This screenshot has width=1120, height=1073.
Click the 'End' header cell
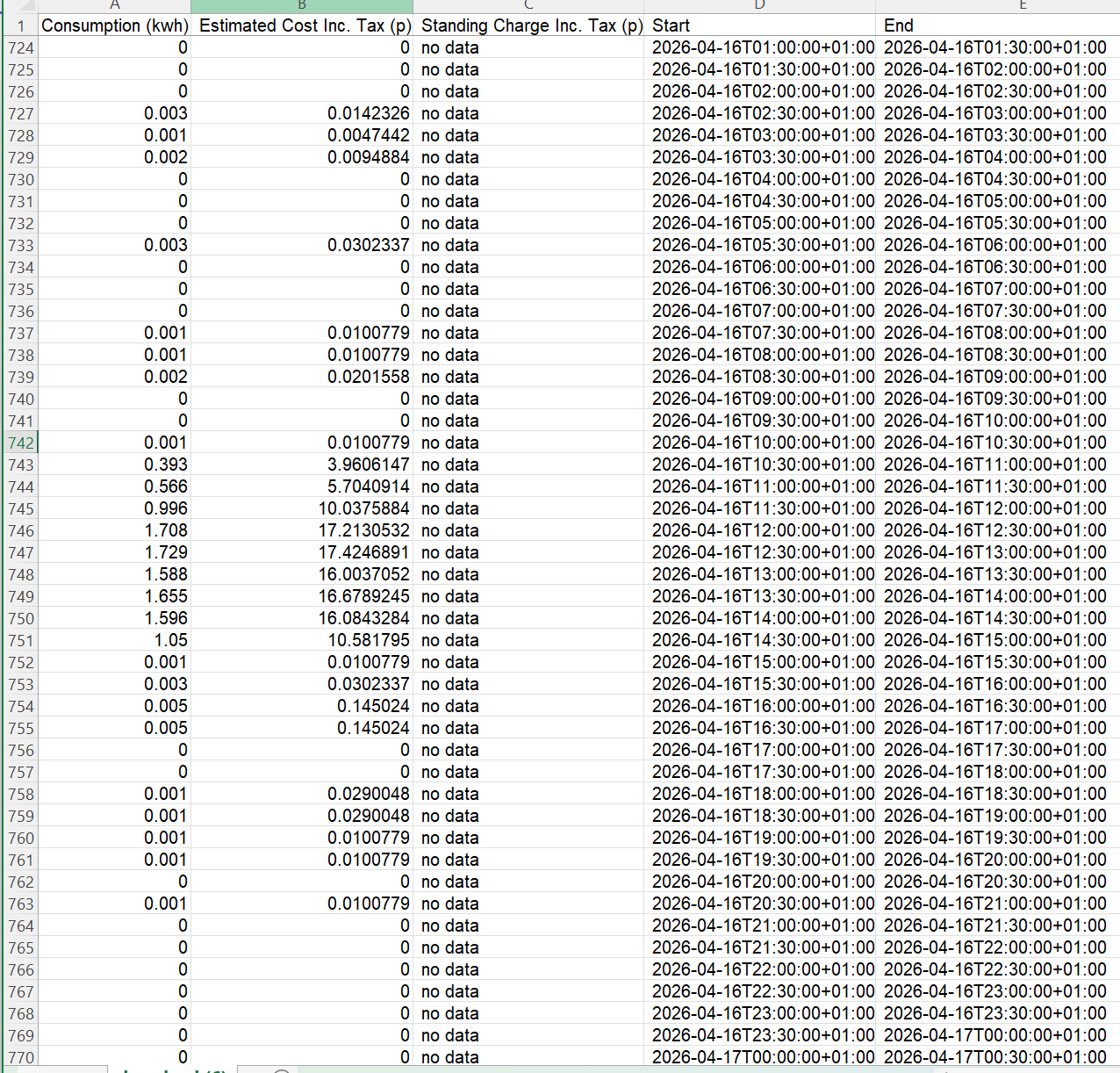[998, 25]
